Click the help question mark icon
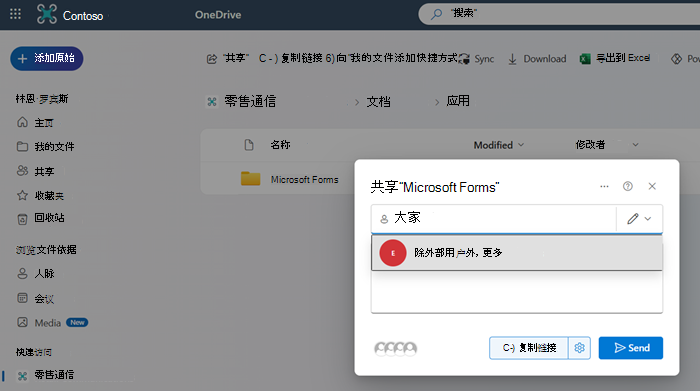 coord(628,186)
